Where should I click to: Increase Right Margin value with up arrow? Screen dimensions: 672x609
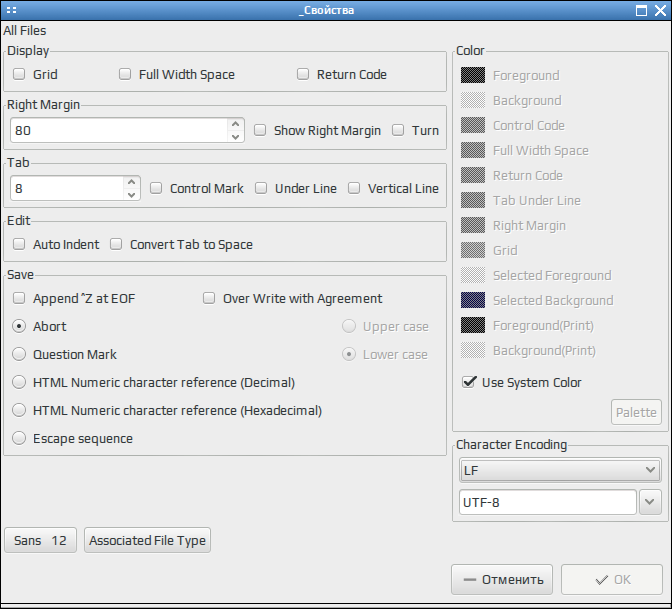pyautogui.click(x=235, y=124)
